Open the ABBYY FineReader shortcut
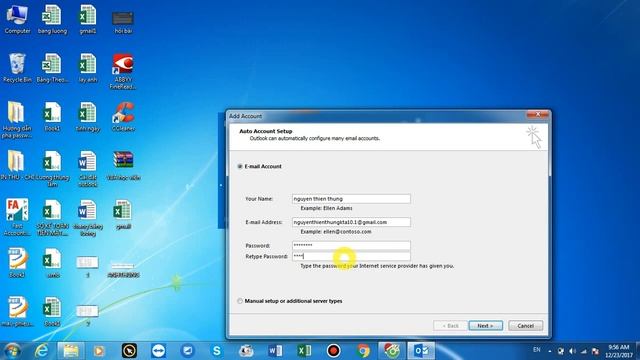The height and width of the screenshot is (360, 640). pyautogui.click(x=123, y=71)
